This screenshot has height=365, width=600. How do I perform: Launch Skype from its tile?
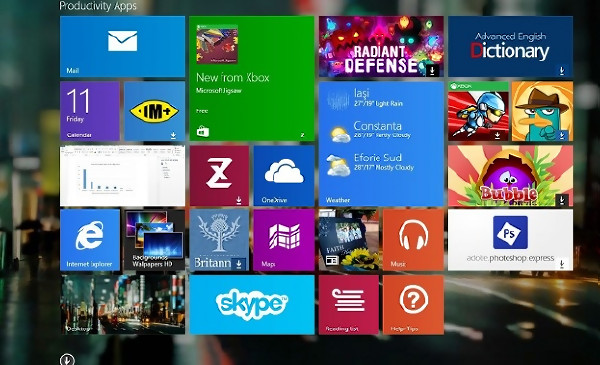pos(252,305)
